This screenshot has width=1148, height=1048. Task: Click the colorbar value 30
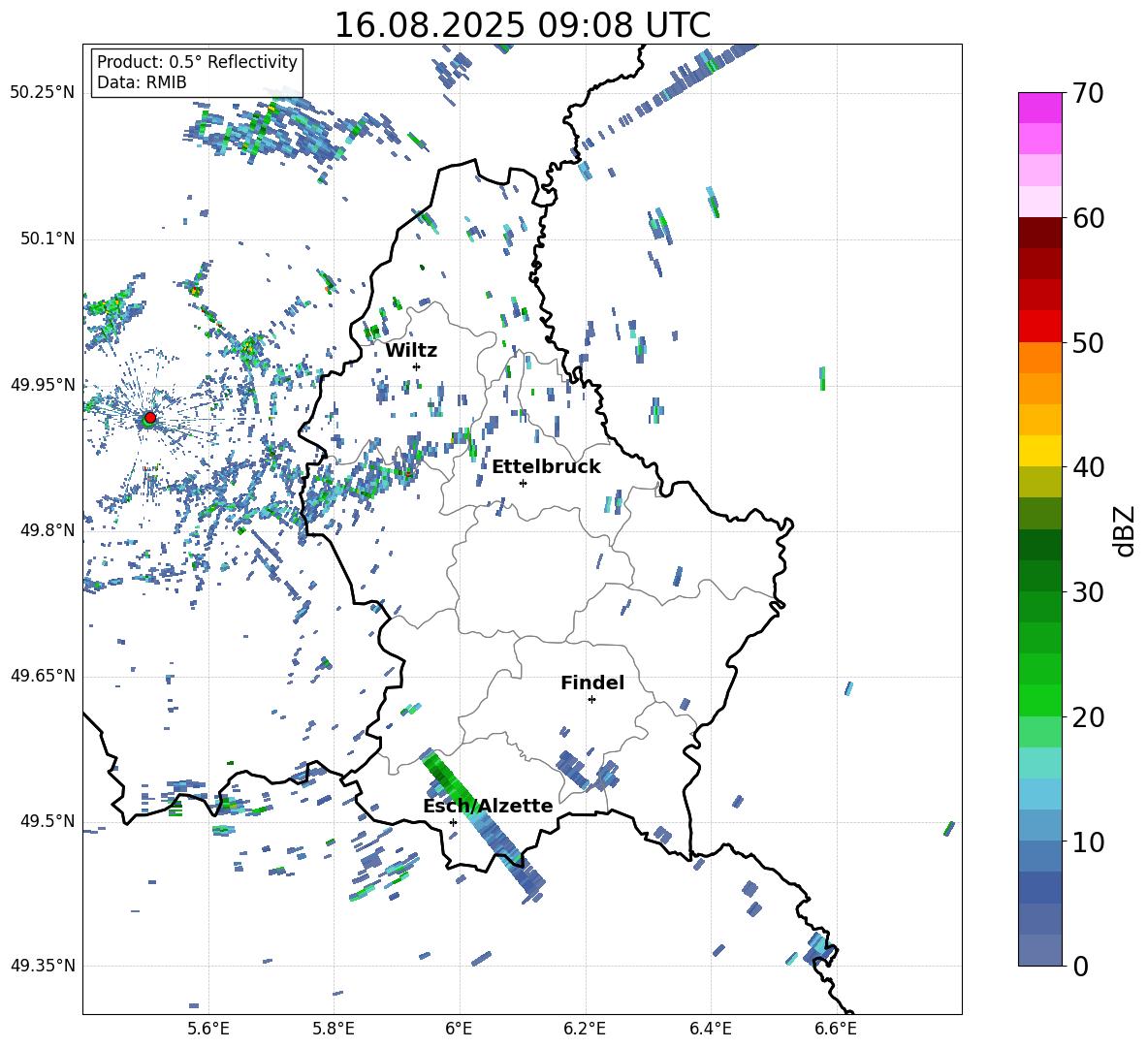(x=1088, y=592)
